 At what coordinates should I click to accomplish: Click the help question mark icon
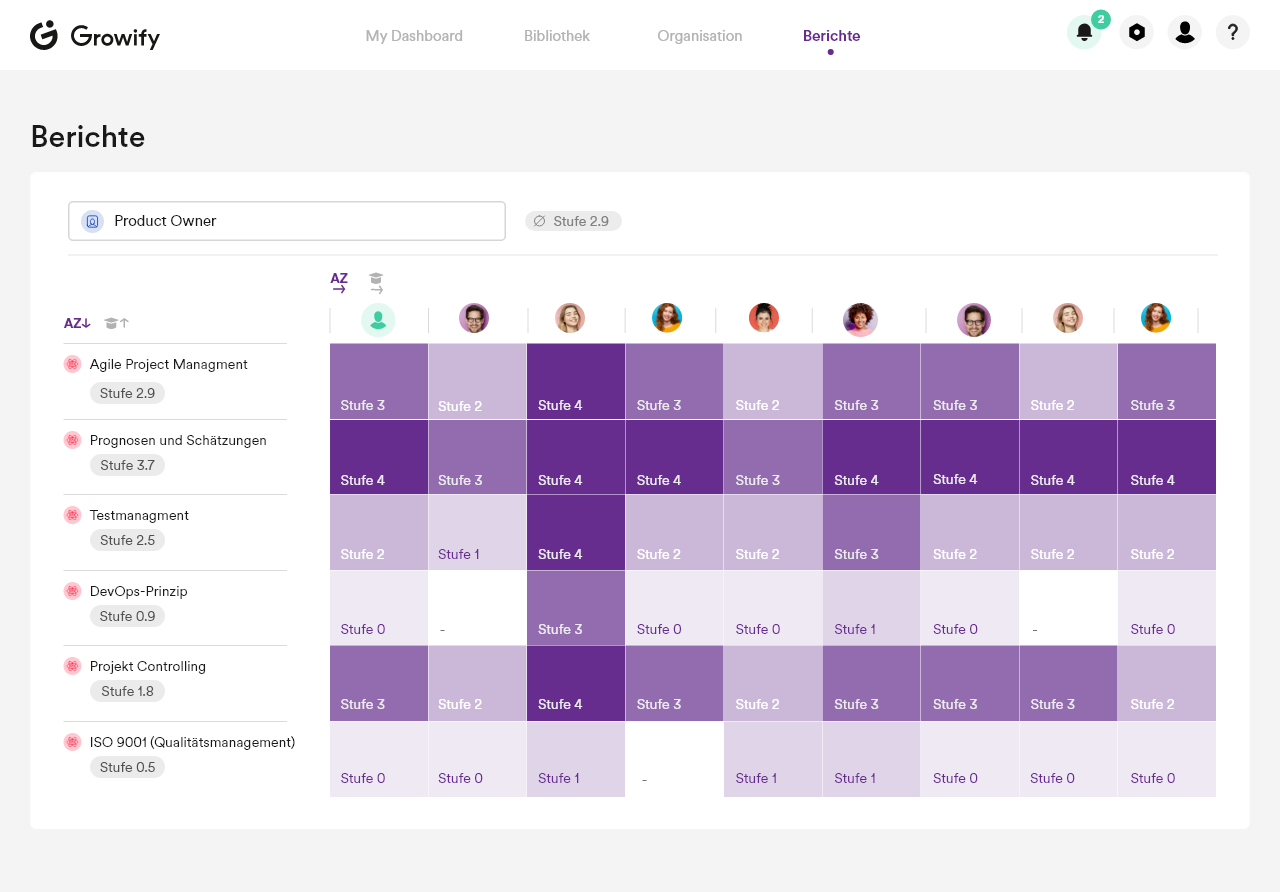coord(1233,33)
